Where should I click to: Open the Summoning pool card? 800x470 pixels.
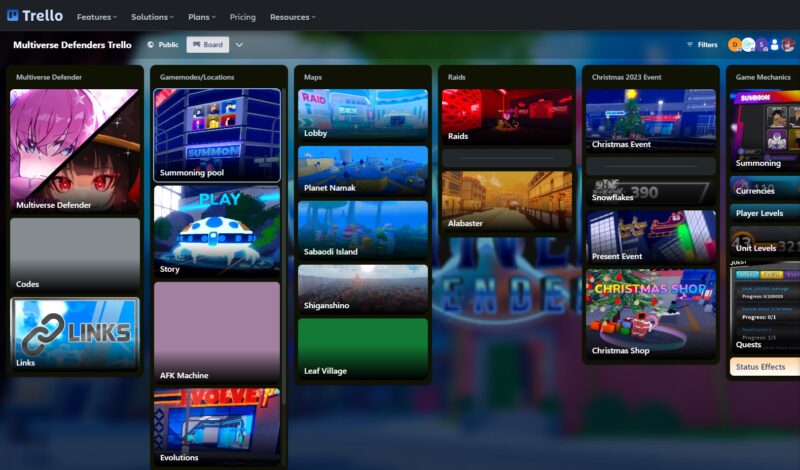point(217,135)
